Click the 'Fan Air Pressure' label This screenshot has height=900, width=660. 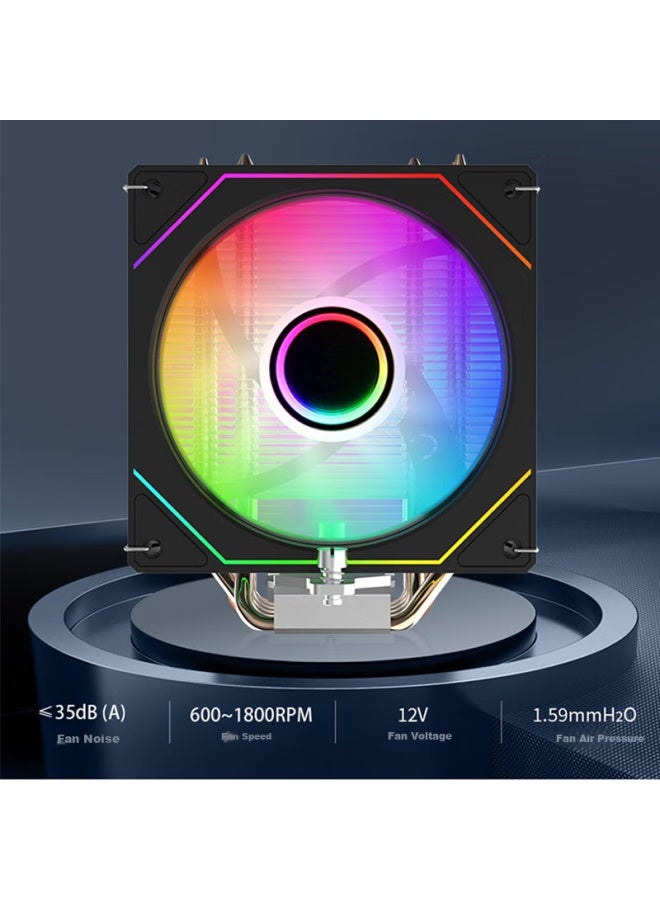[600, 738]
